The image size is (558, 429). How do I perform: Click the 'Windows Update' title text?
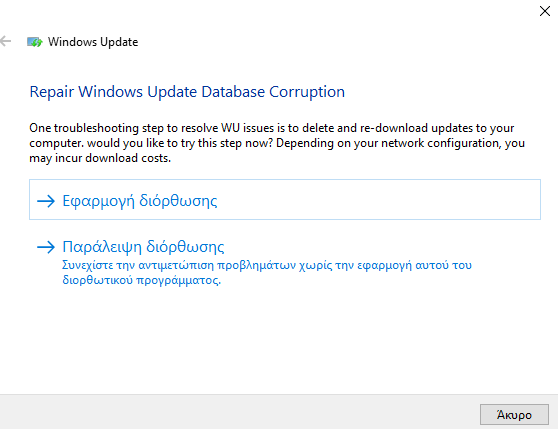pyautogui.click(x=93, y=42)
